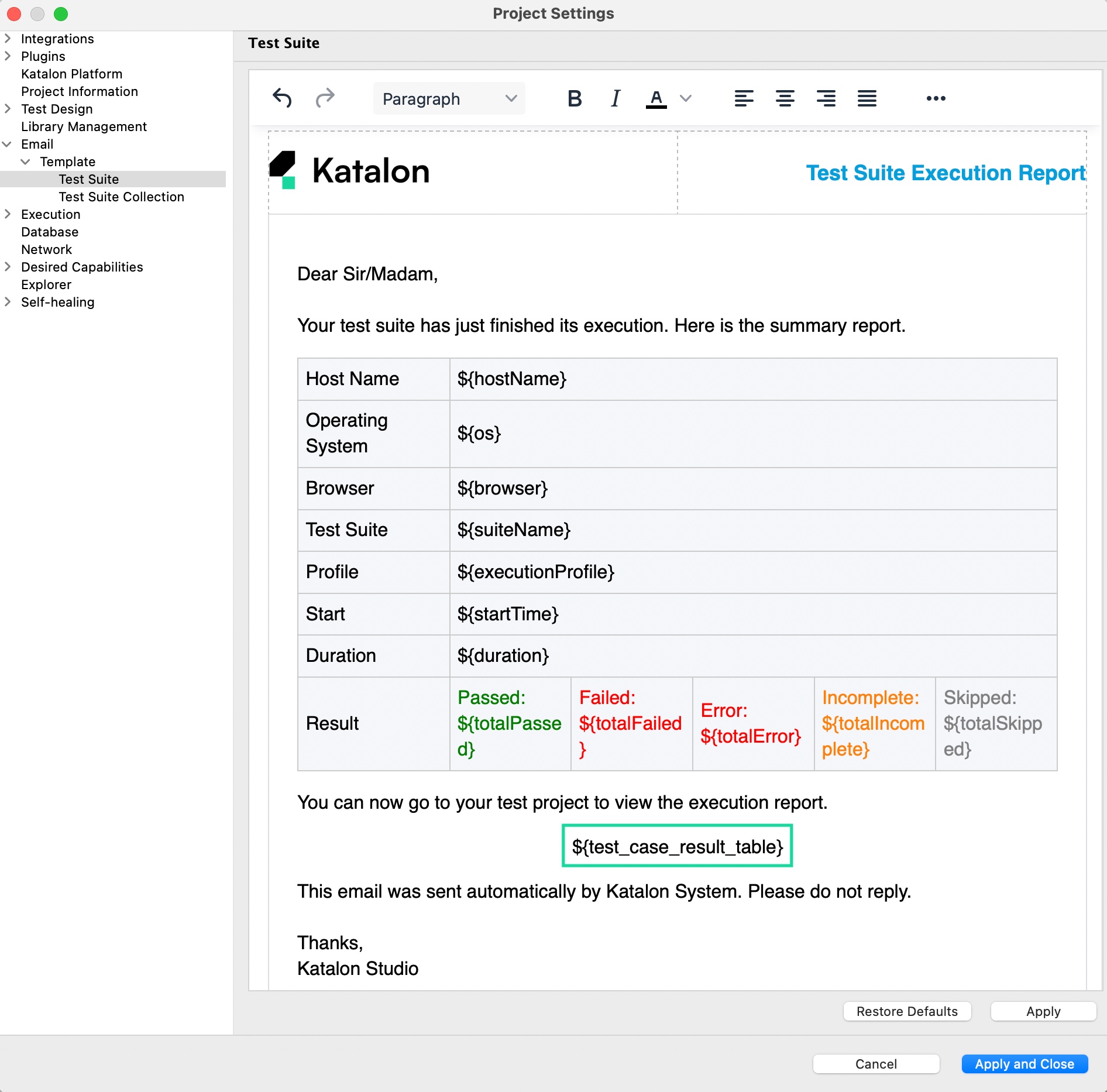Collapse the Template tree node

(26, 162)
